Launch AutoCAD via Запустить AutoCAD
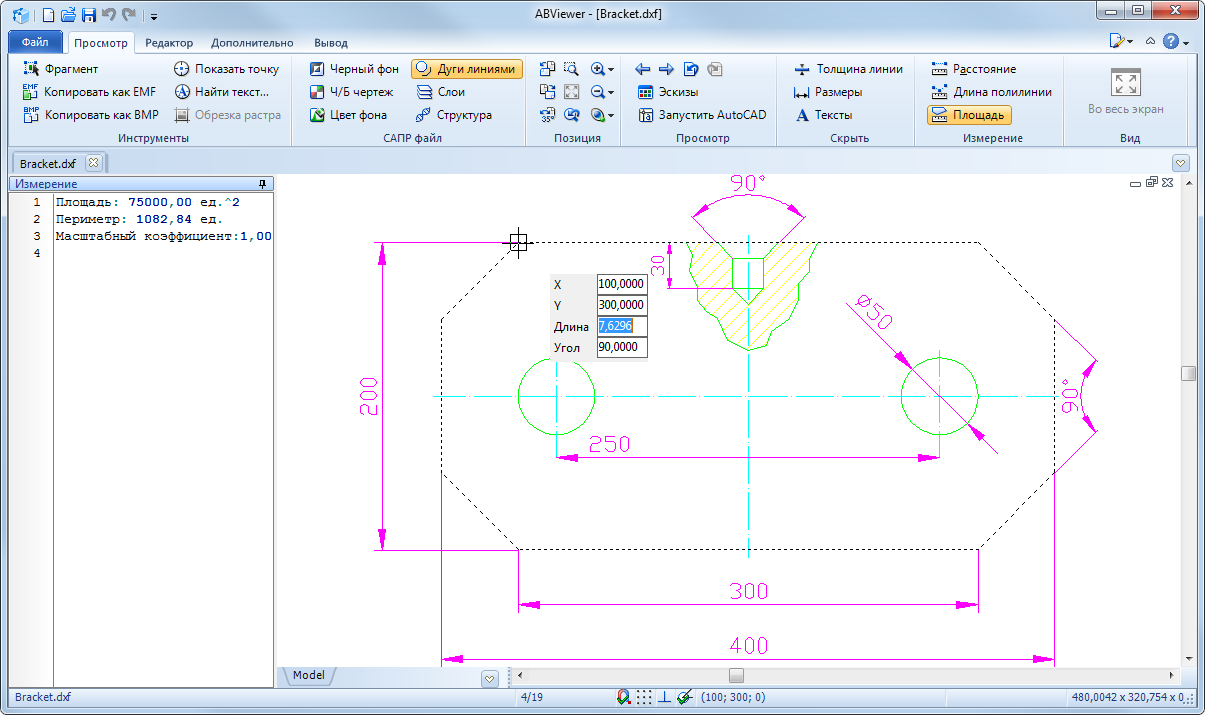The image size is (1205, 715). tap(701, 115)
